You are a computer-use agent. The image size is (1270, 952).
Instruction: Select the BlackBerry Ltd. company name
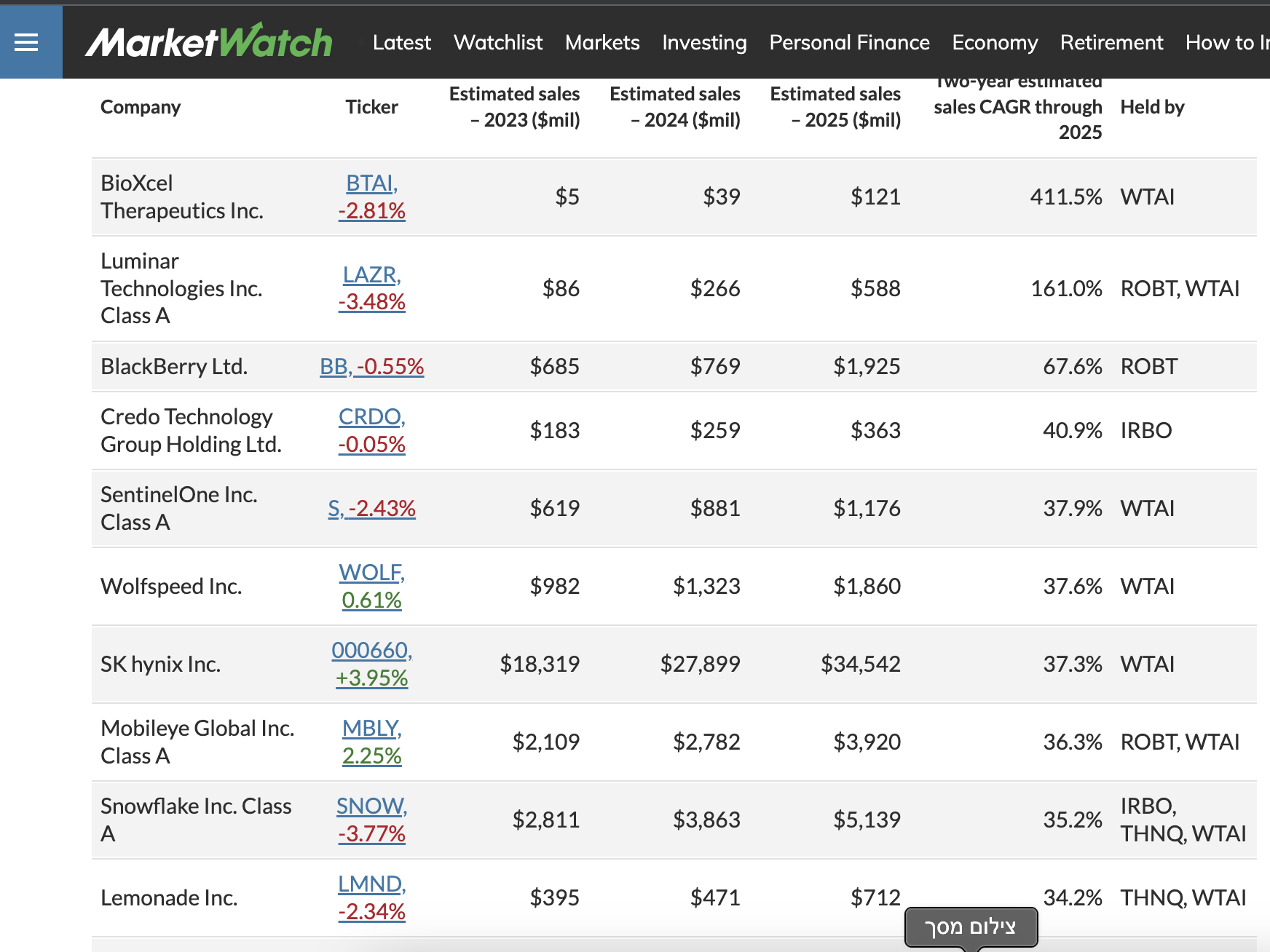coord(174,366)
